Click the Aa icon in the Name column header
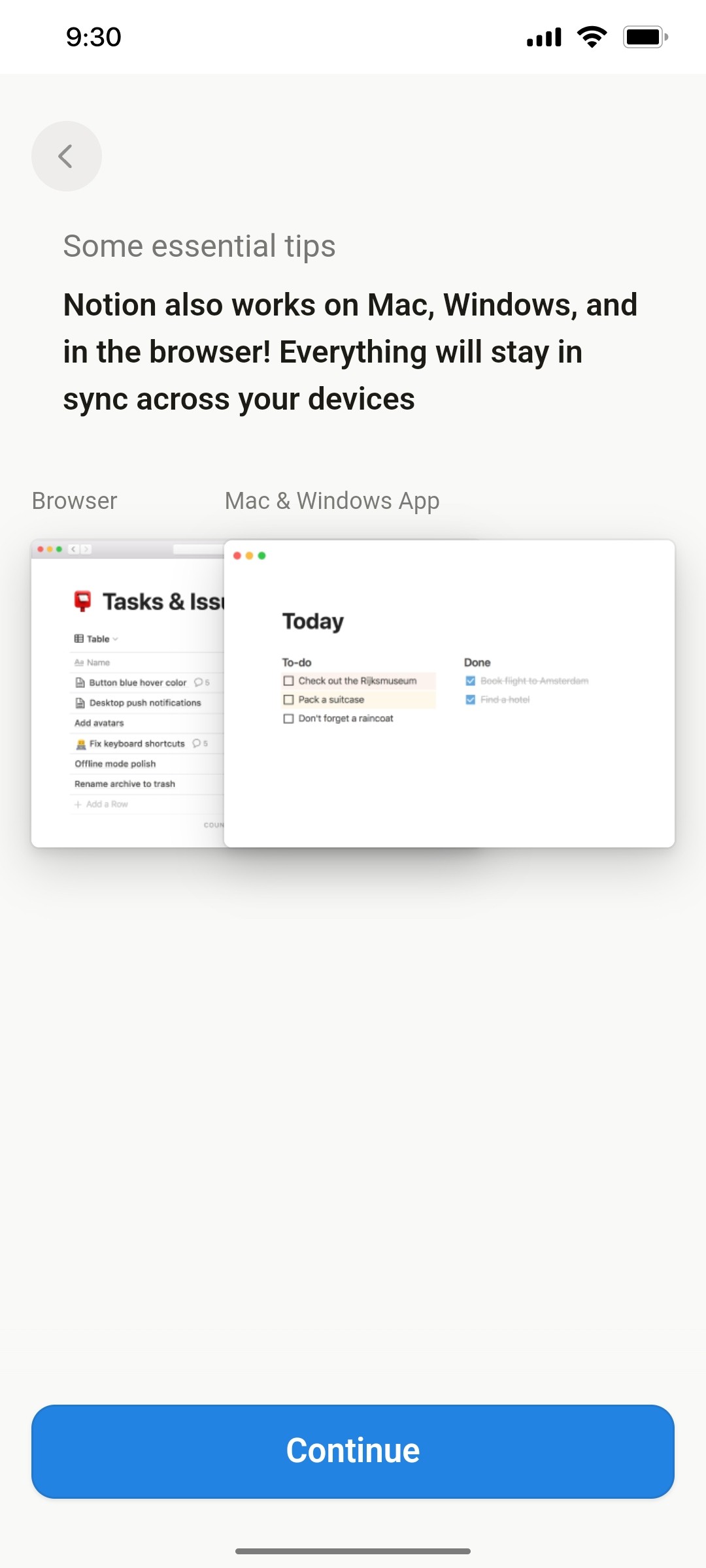This screenshot has height=1568, width=706. pos(79,662)
